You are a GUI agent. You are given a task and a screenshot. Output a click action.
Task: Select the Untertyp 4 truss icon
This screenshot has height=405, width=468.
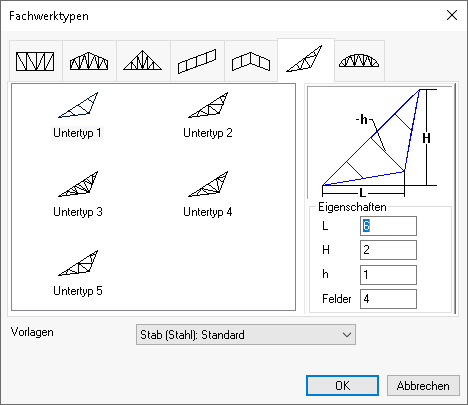(208, 184)
